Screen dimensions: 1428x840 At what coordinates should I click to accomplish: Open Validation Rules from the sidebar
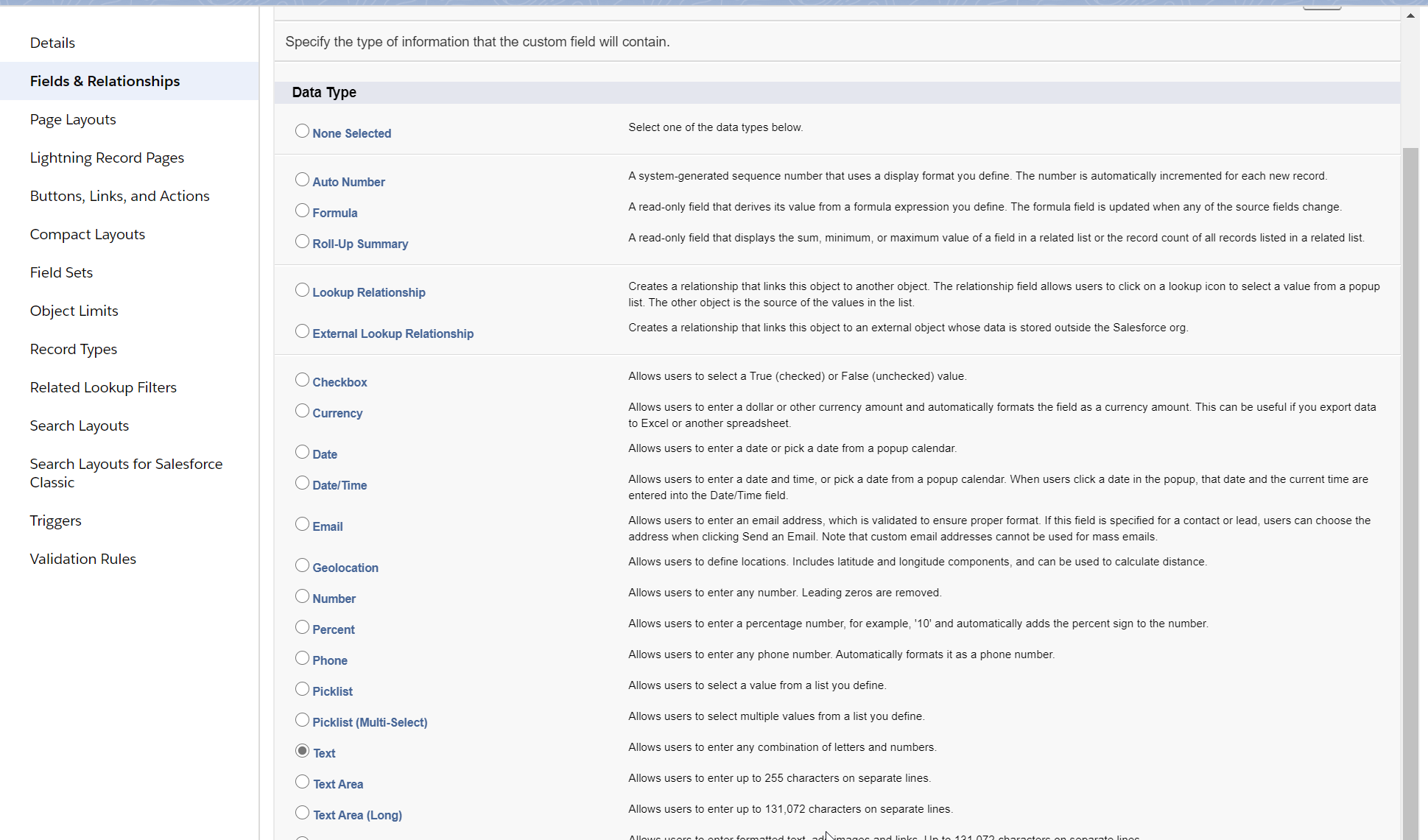(82, 559)
